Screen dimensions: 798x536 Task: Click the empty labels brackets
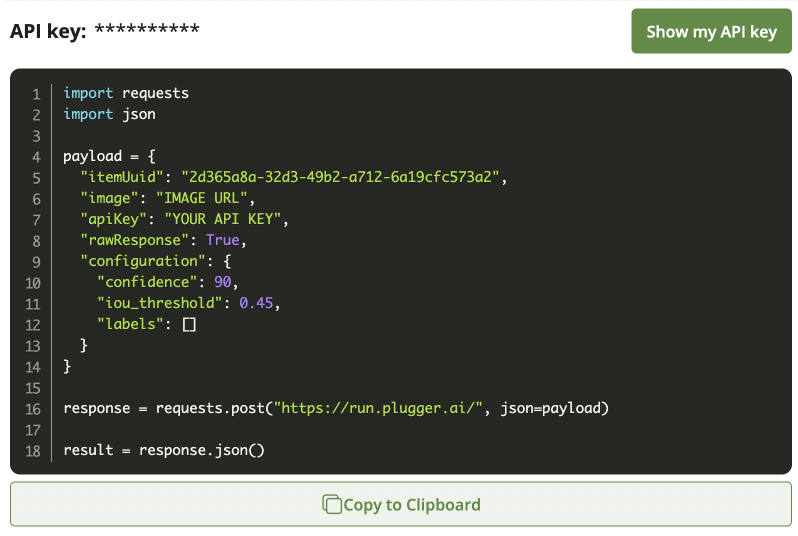click(189, 324)
